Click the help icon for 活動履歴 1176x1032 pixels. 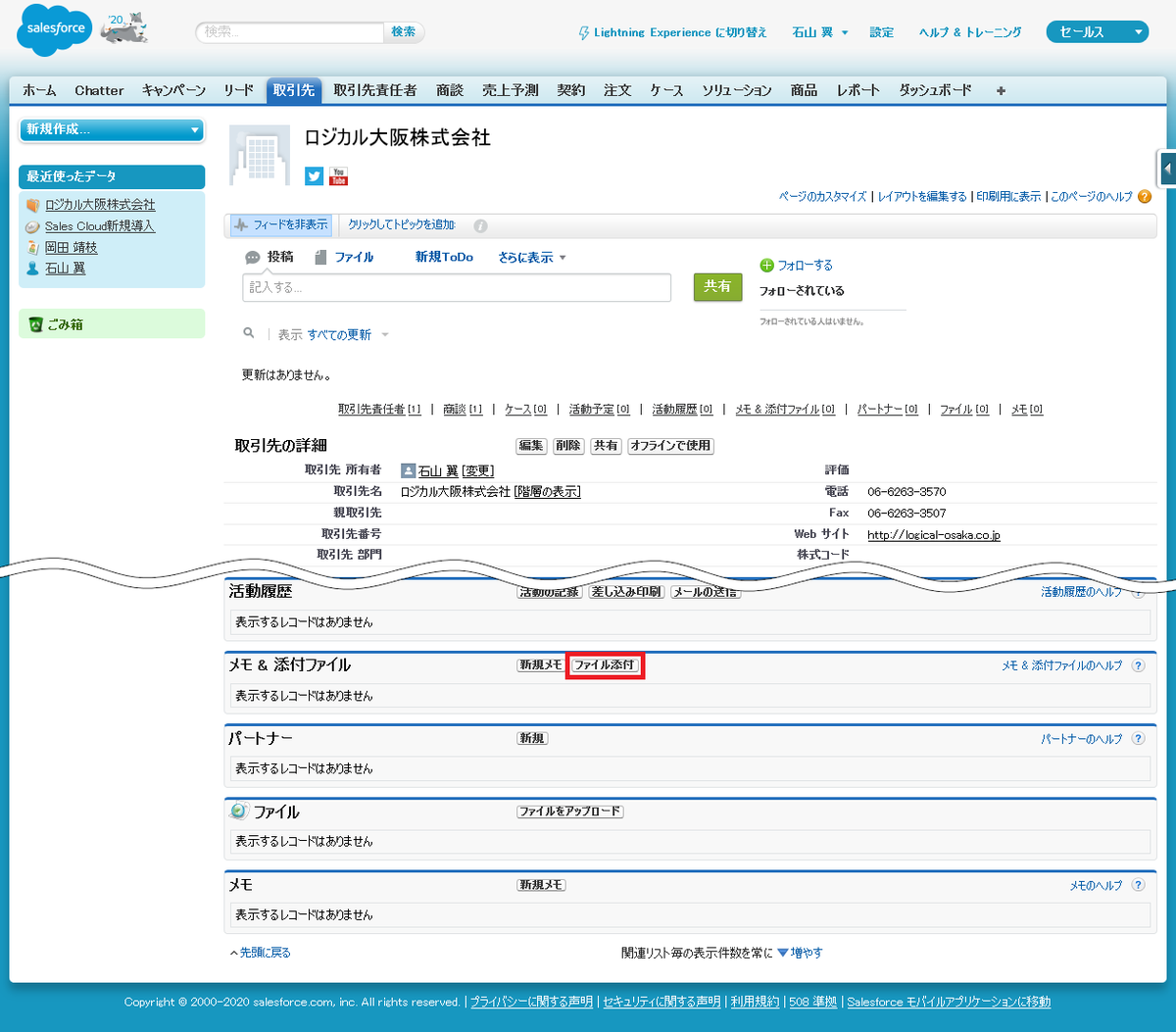(1138, 592)
